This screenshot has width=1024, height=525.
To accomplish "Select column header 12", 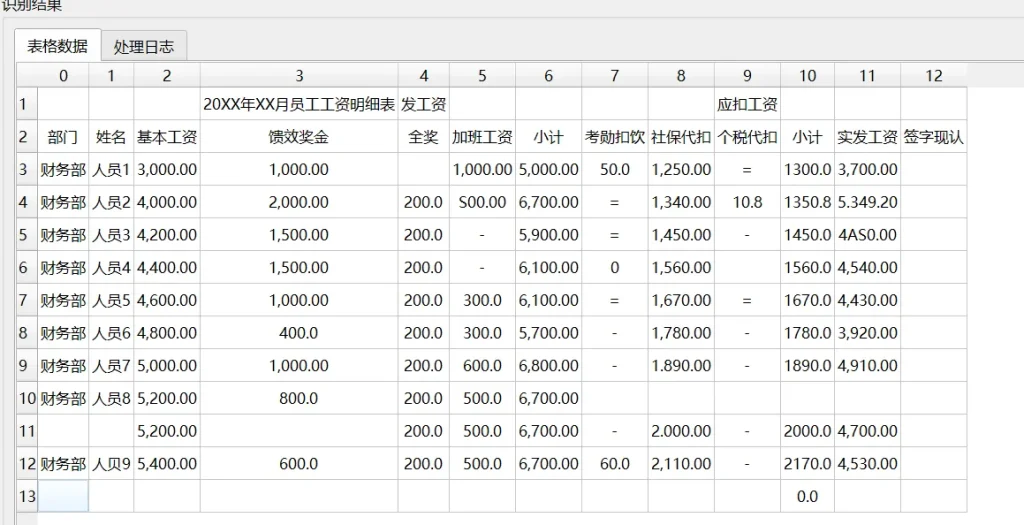I will [933, 76].
